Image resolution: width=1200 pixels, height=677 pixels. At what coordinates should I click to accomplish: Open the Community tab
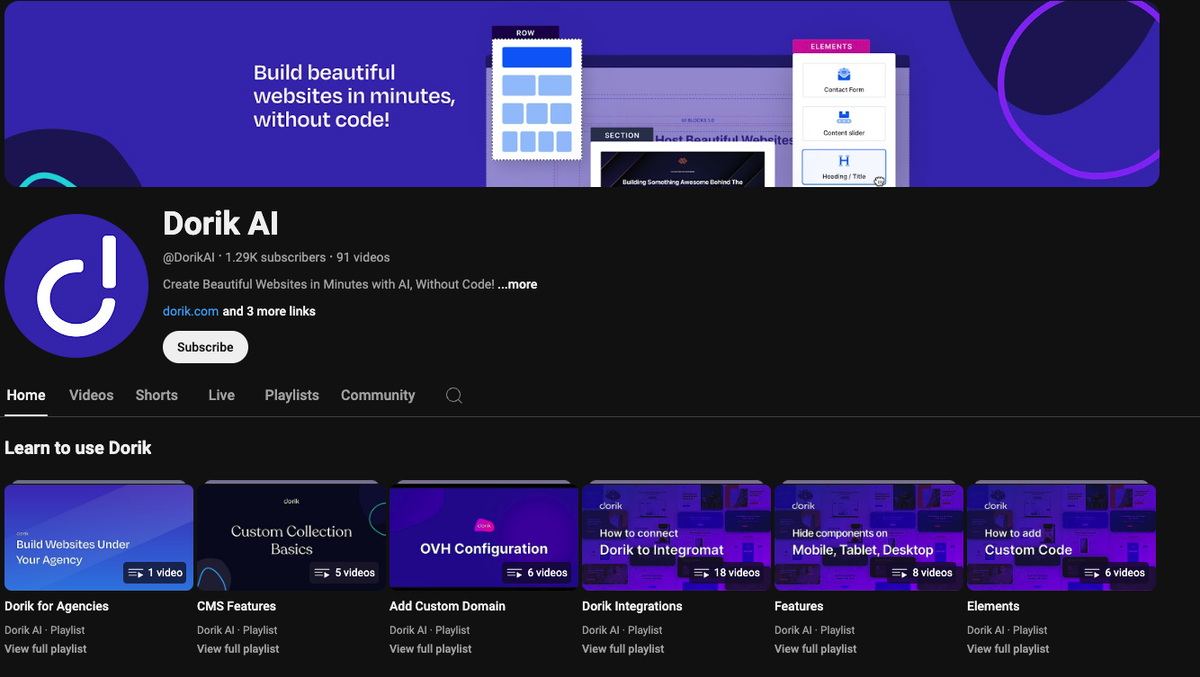pos(378,395)
